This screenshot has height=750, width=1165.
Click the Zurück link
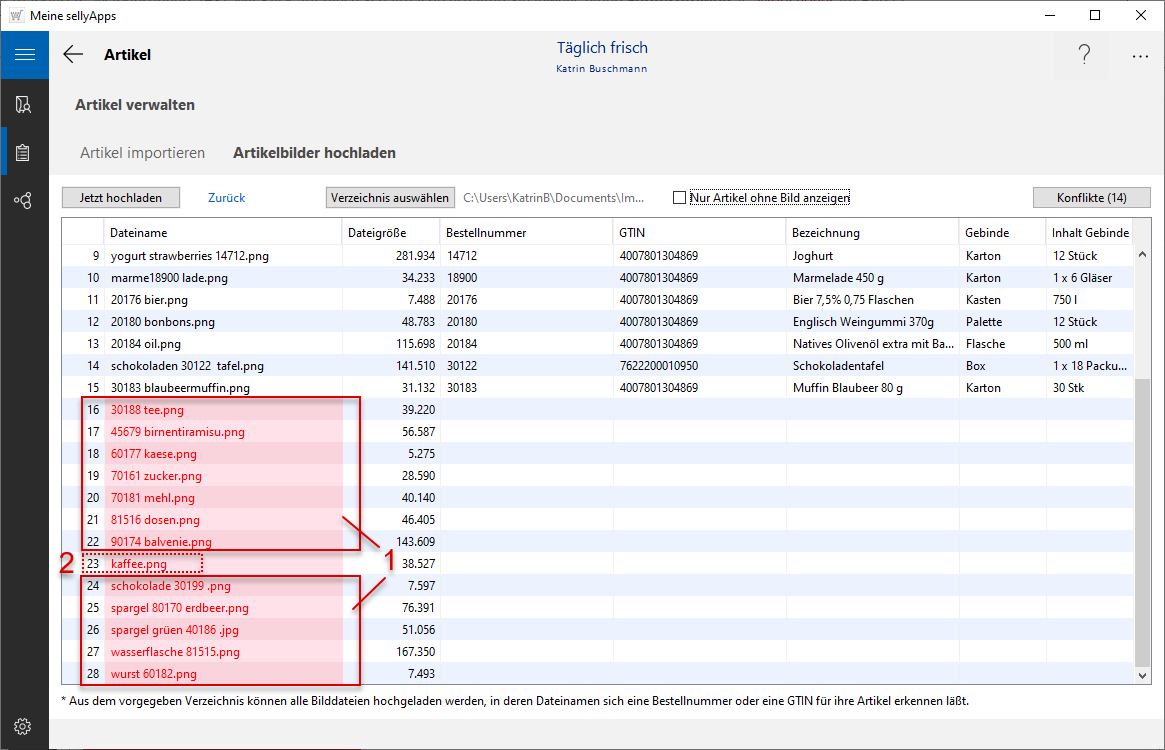226,198
